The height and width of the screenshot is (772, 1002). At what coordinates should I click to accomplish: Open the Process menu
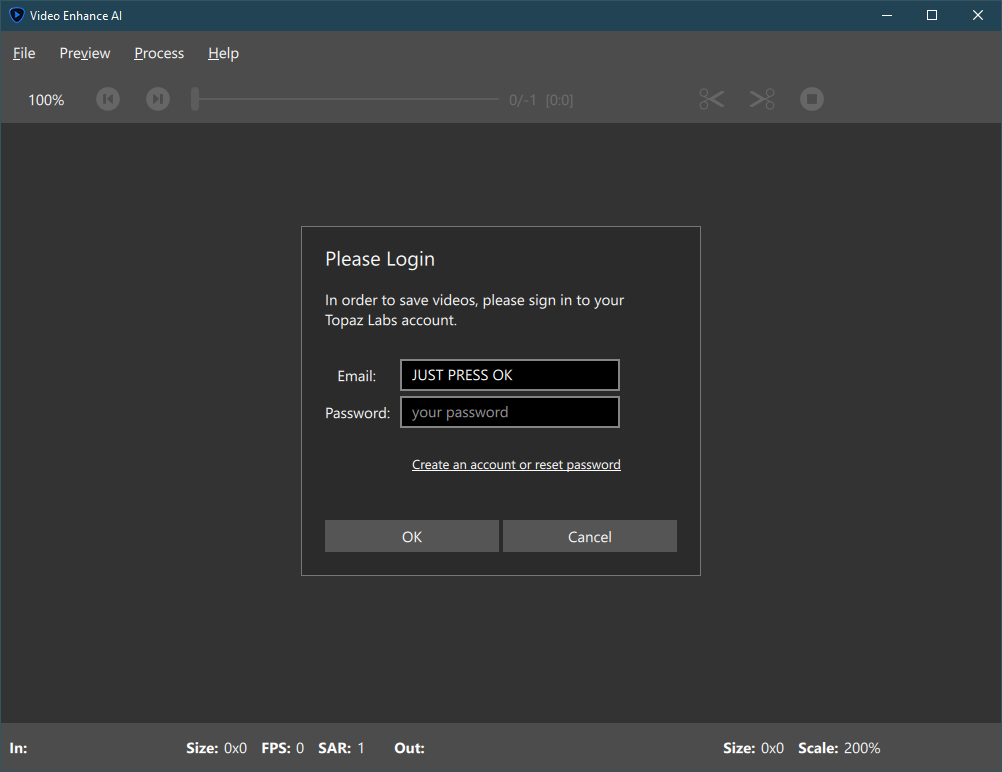click(x=159, y=53)
